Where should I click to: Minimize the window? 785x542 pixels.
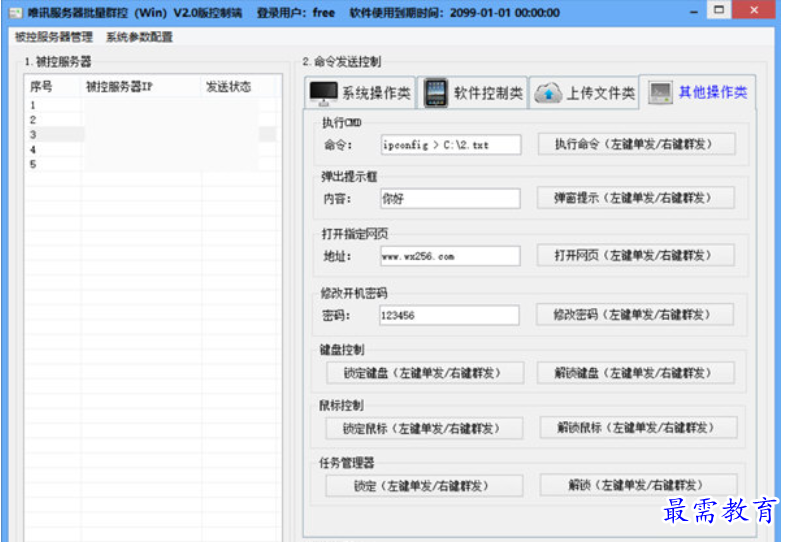pyautogui.click(x=693, y=11)
